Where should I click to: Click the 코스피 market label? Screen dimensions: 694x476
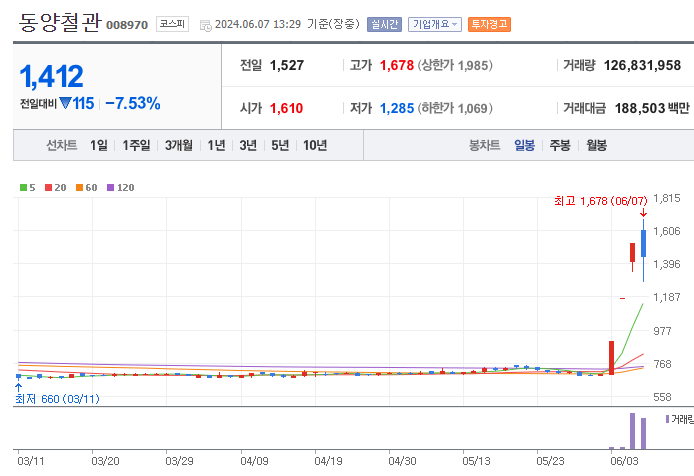[172, 24]
